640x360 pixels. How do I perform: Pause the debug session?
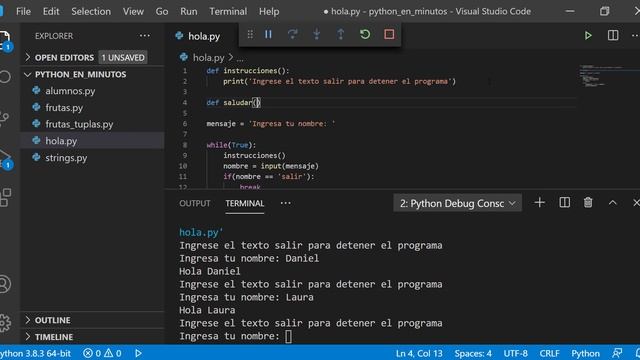pos(268,34)
